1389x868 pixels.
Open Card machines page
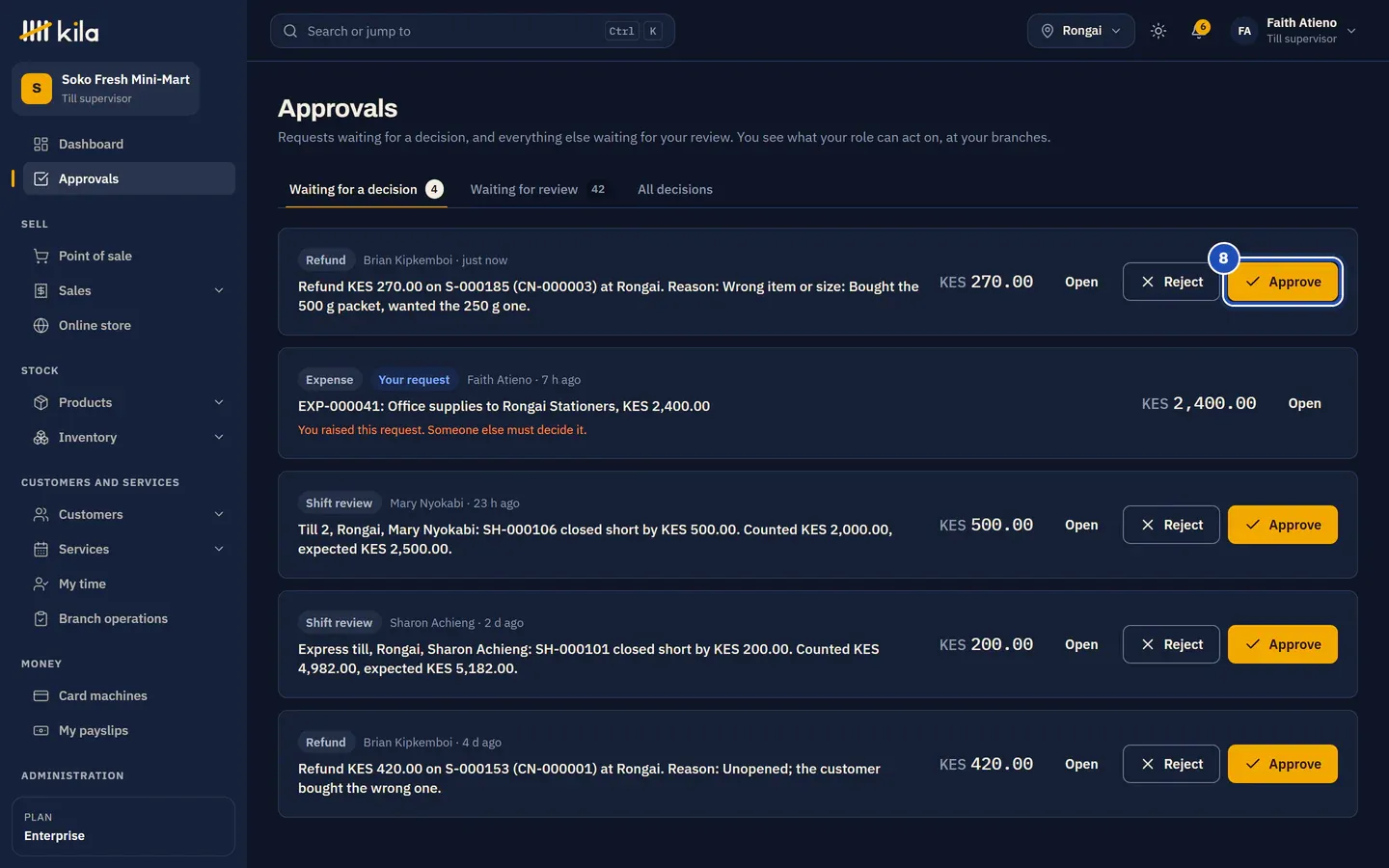point(123,695)
